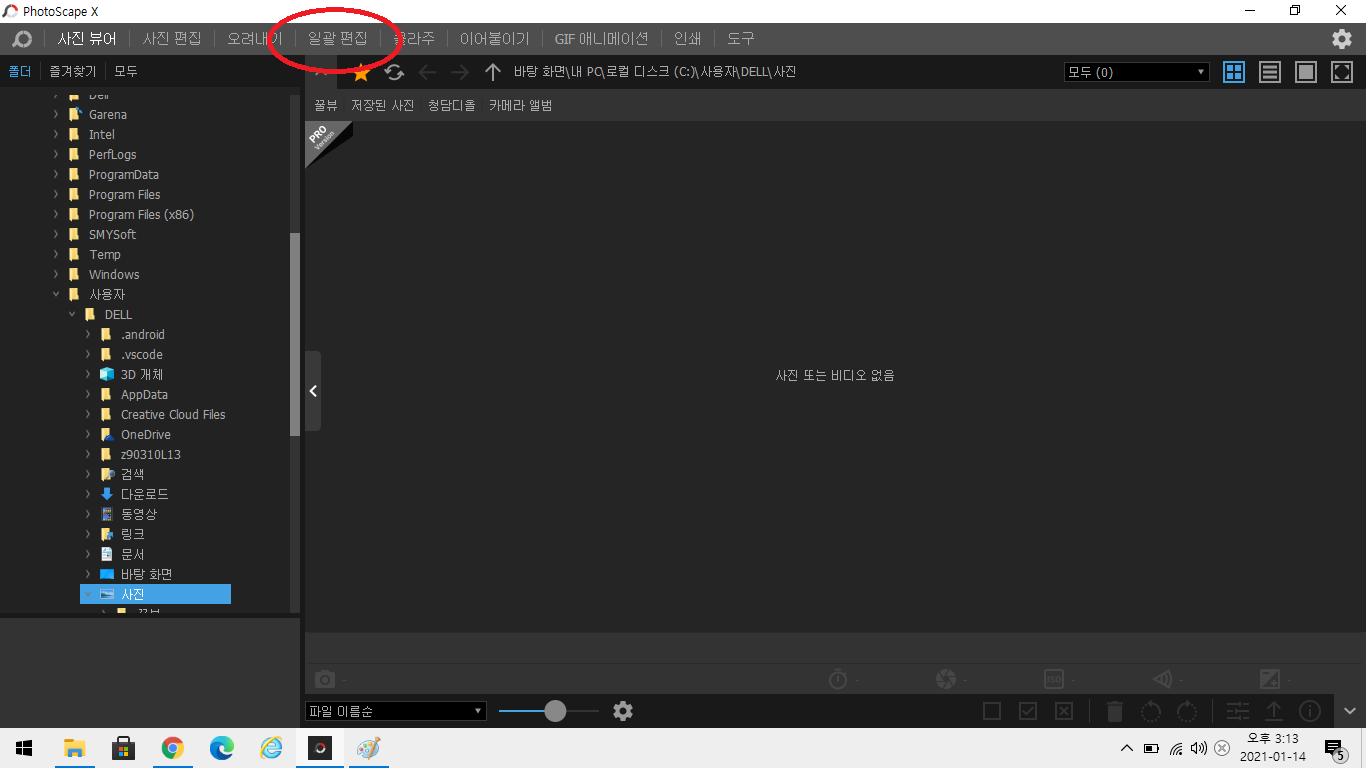Click the folder path breadcrumb text
The image size is (1366, 768).
[655, 72]
